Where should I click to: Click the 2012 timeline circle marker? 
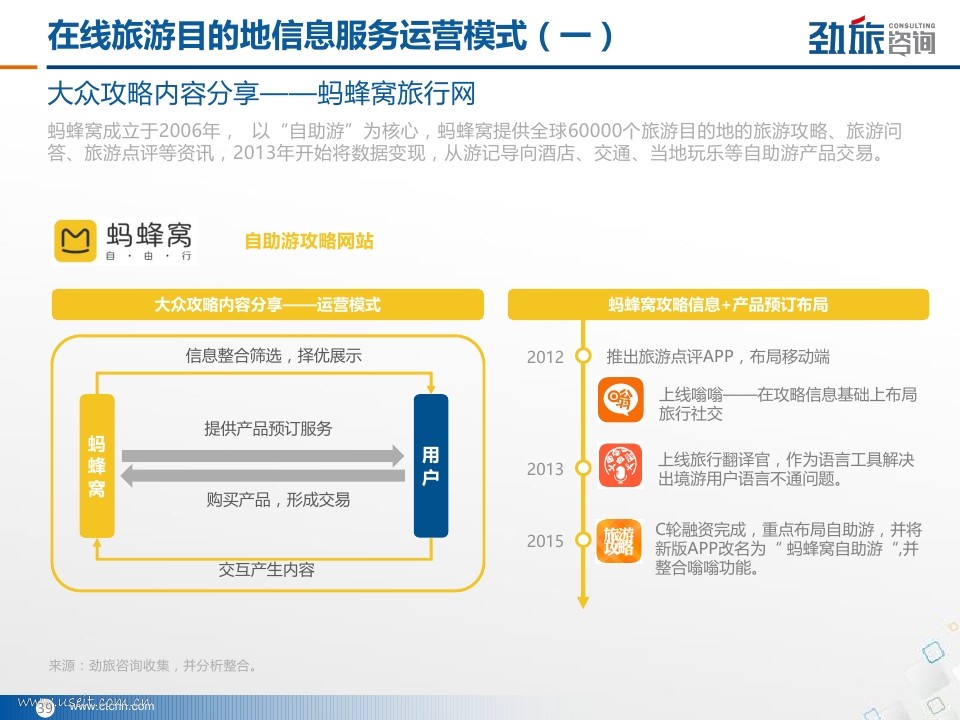point(583,356)
